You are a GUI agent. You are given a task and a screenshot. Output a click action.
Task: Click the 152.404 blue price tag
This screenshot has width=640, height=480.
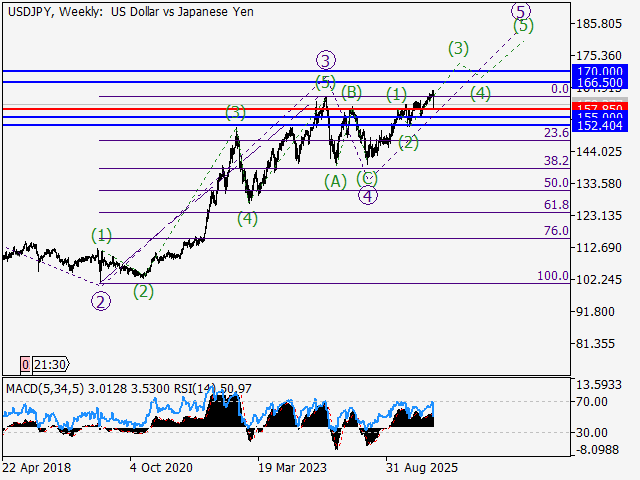pos(600,126)
